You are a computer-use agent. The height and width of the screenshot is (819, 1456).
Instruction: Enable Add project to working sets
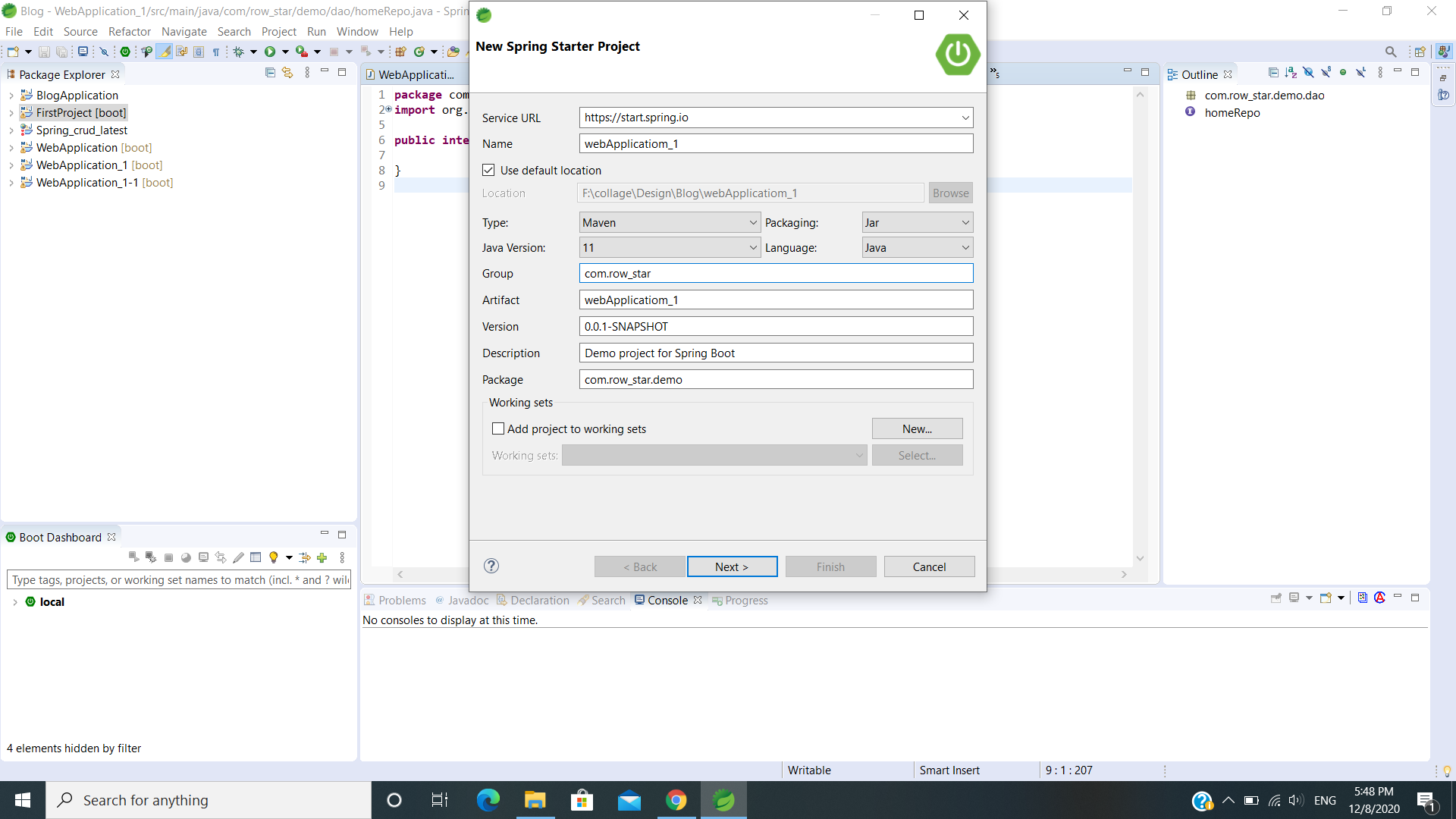click(498, 428)
